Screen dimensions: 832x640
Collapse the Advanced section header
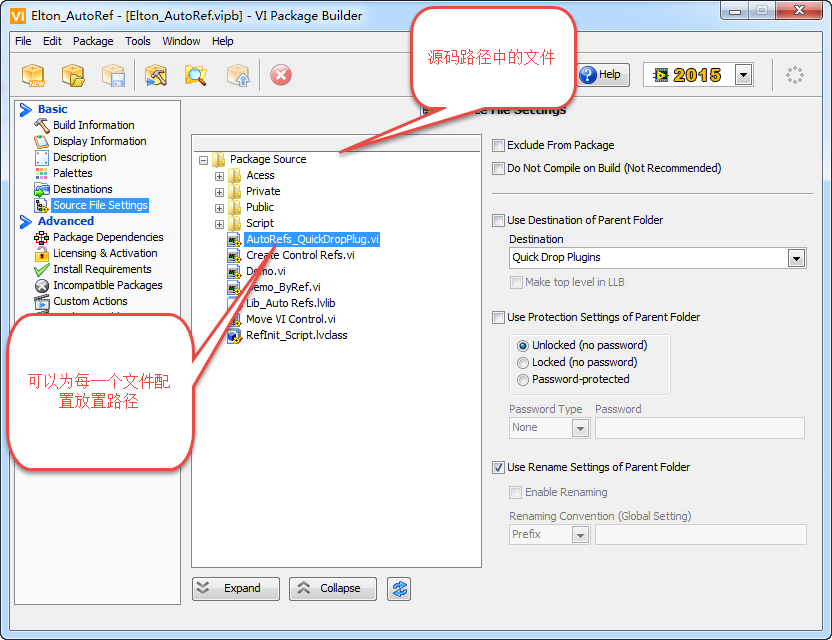click(25, 221)
